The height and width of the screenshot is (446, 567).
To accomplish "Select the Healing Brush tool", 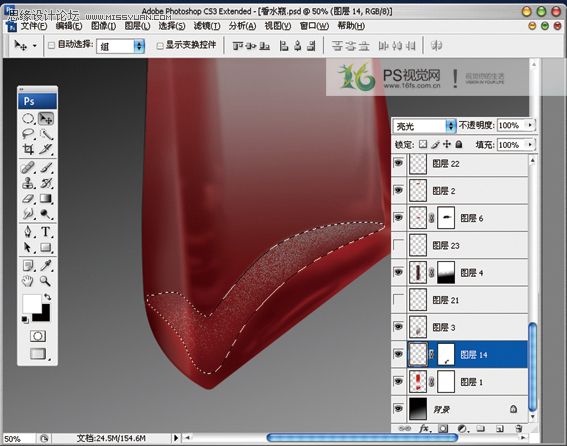I will [28, 167].
